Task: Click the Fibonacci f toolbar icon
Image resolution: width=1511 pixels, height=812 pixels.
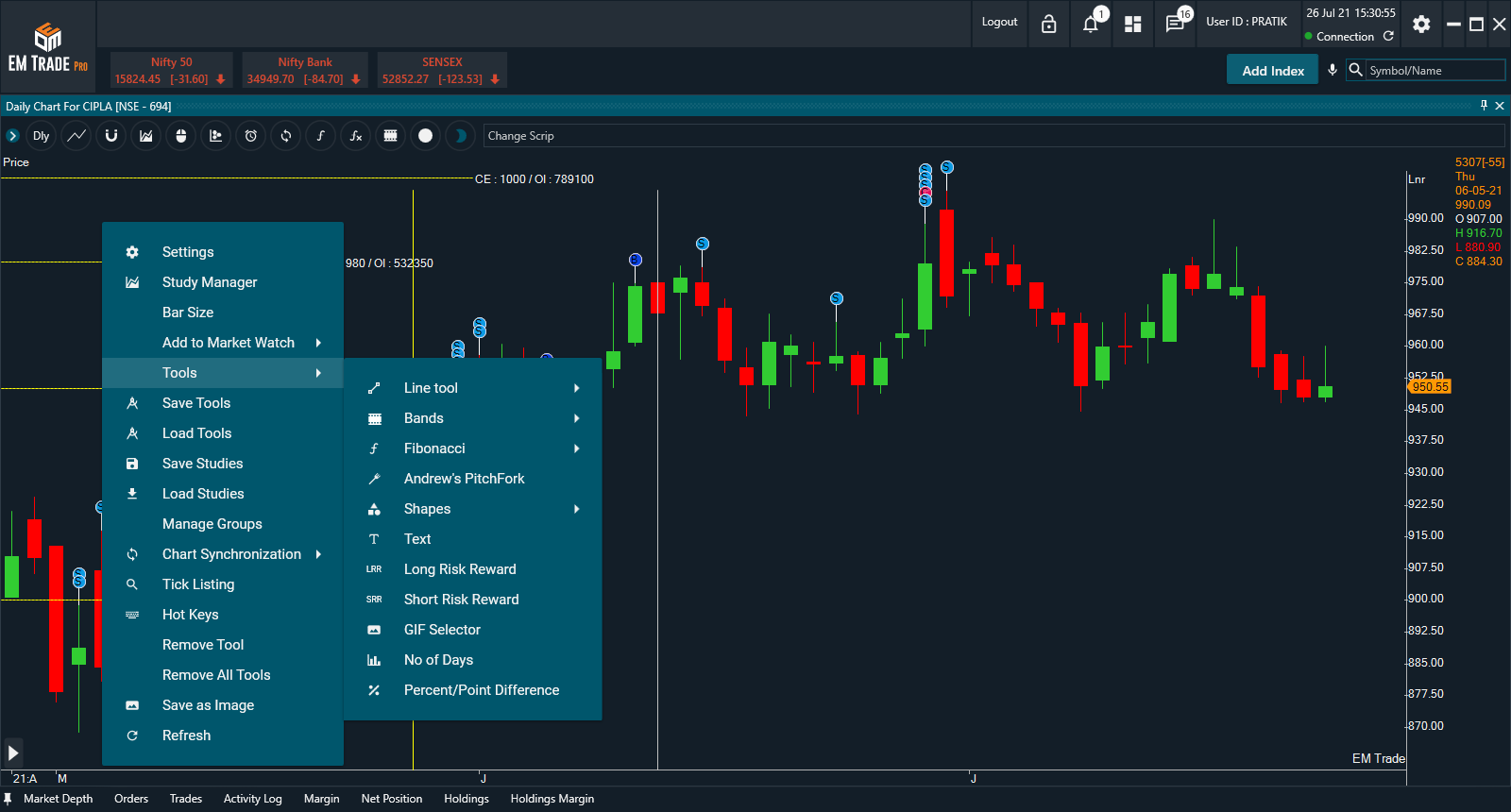Action: tap(321, 136)
